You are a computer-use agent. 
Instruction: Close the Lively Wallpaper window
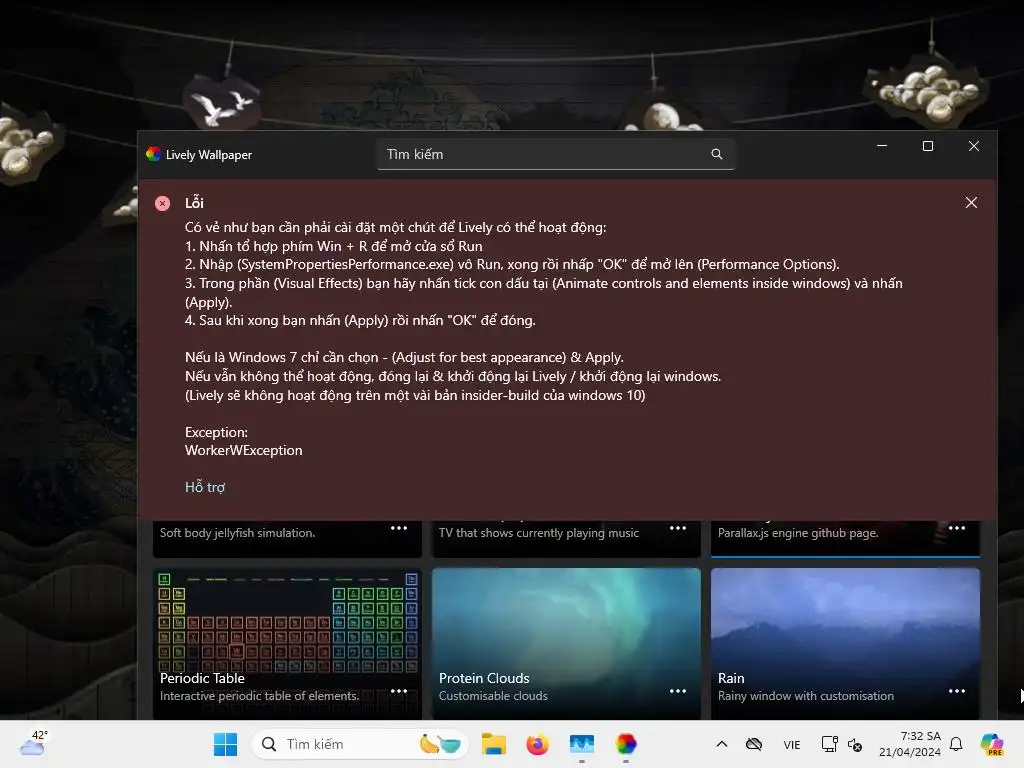click(x=974, y=146)
